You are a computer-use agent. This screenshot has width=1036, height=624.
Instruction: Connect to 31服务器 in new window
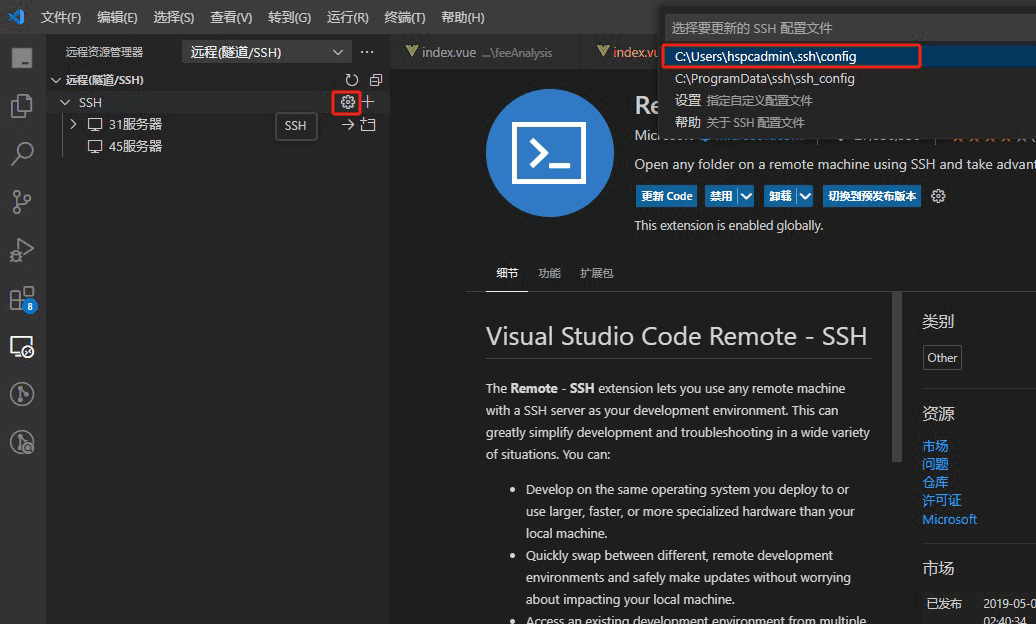[368, 124]
